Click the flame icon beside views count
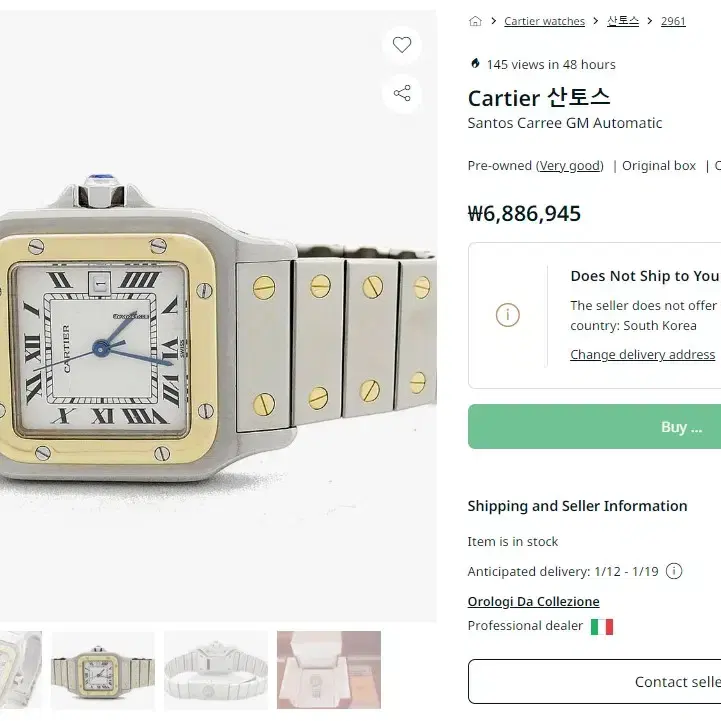The height and width of the screenshot is (721, 721). [x=475, y=63]
